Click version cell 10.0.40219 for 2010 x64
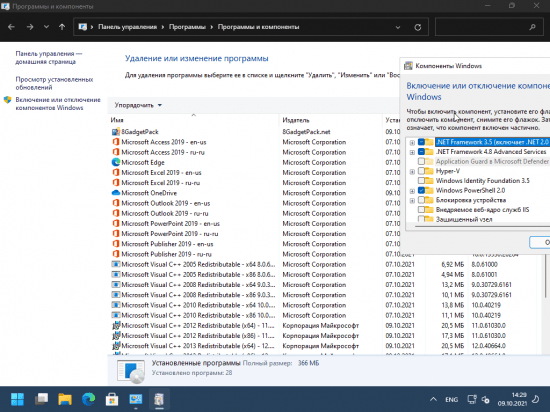 click(486, 305)
